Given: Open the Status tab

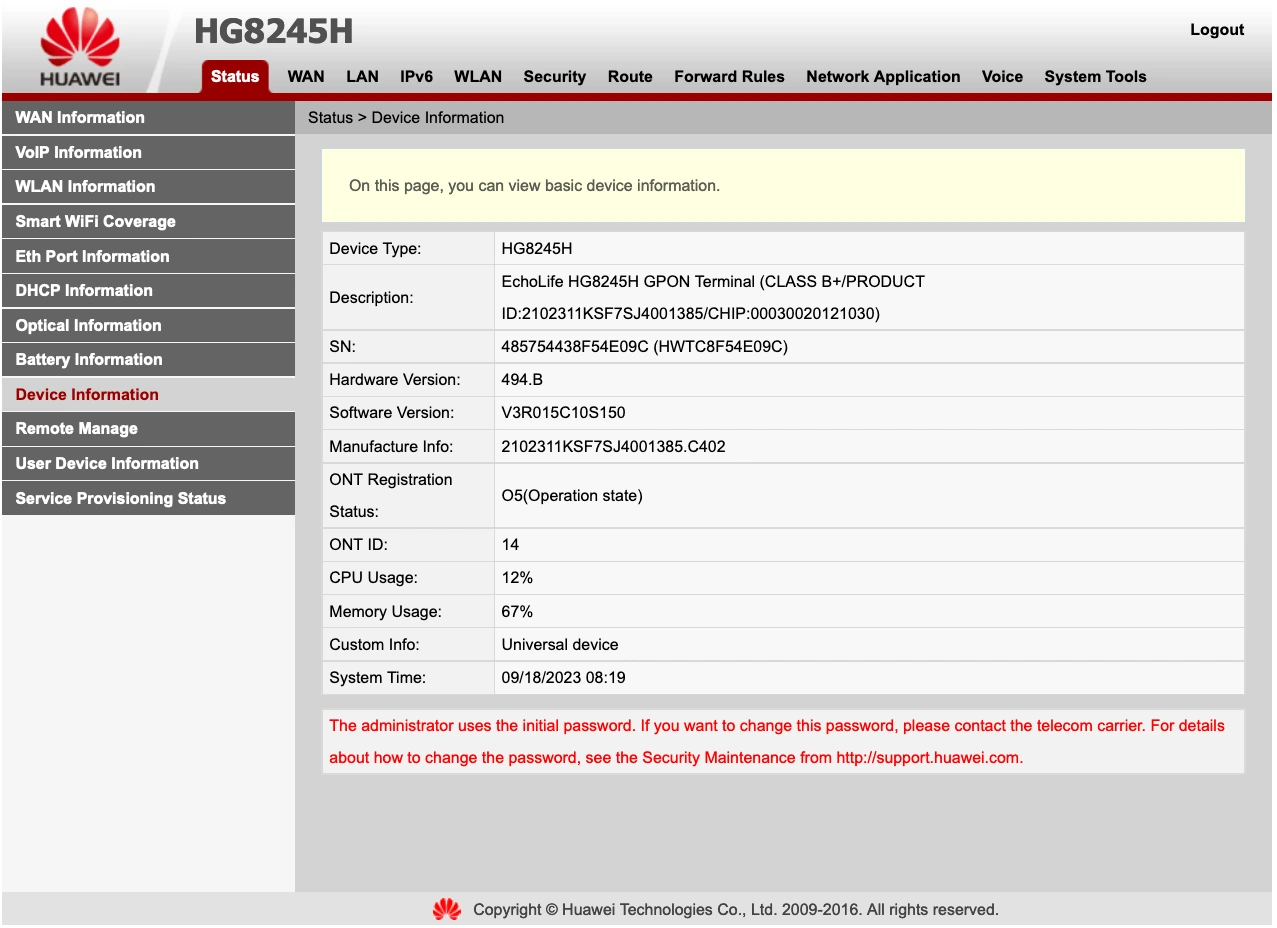Looking at the screenshot, I should pos(235,77).
